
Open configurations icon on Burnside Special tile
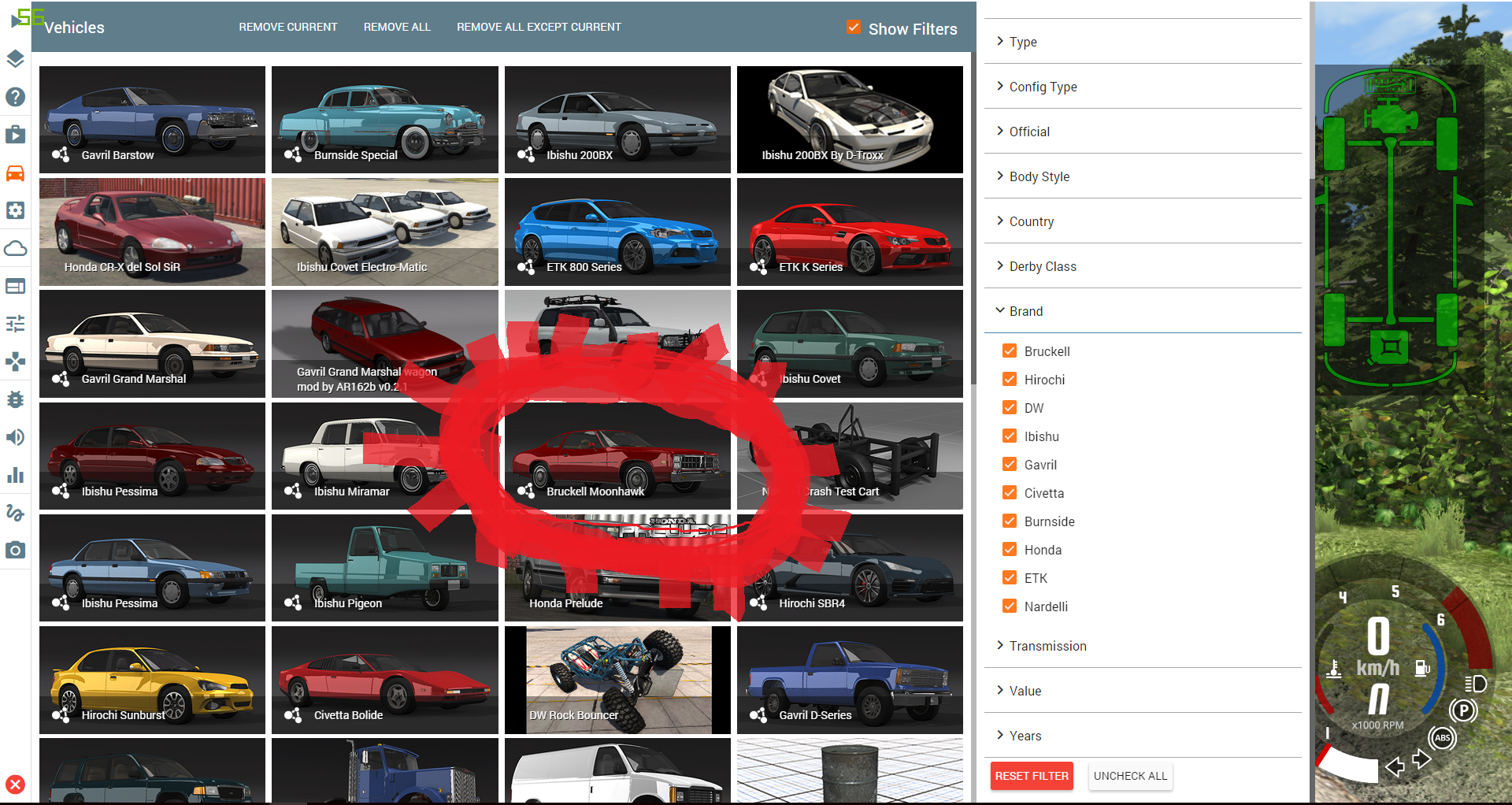pos(293,154)
